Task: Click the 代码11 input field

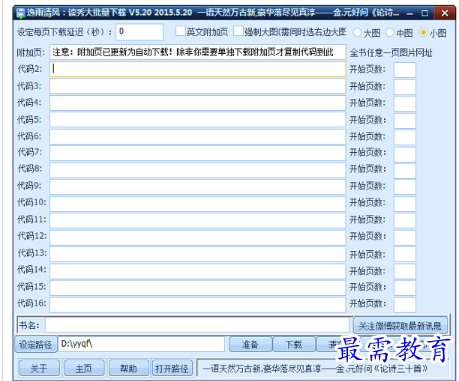Action: 198,220
